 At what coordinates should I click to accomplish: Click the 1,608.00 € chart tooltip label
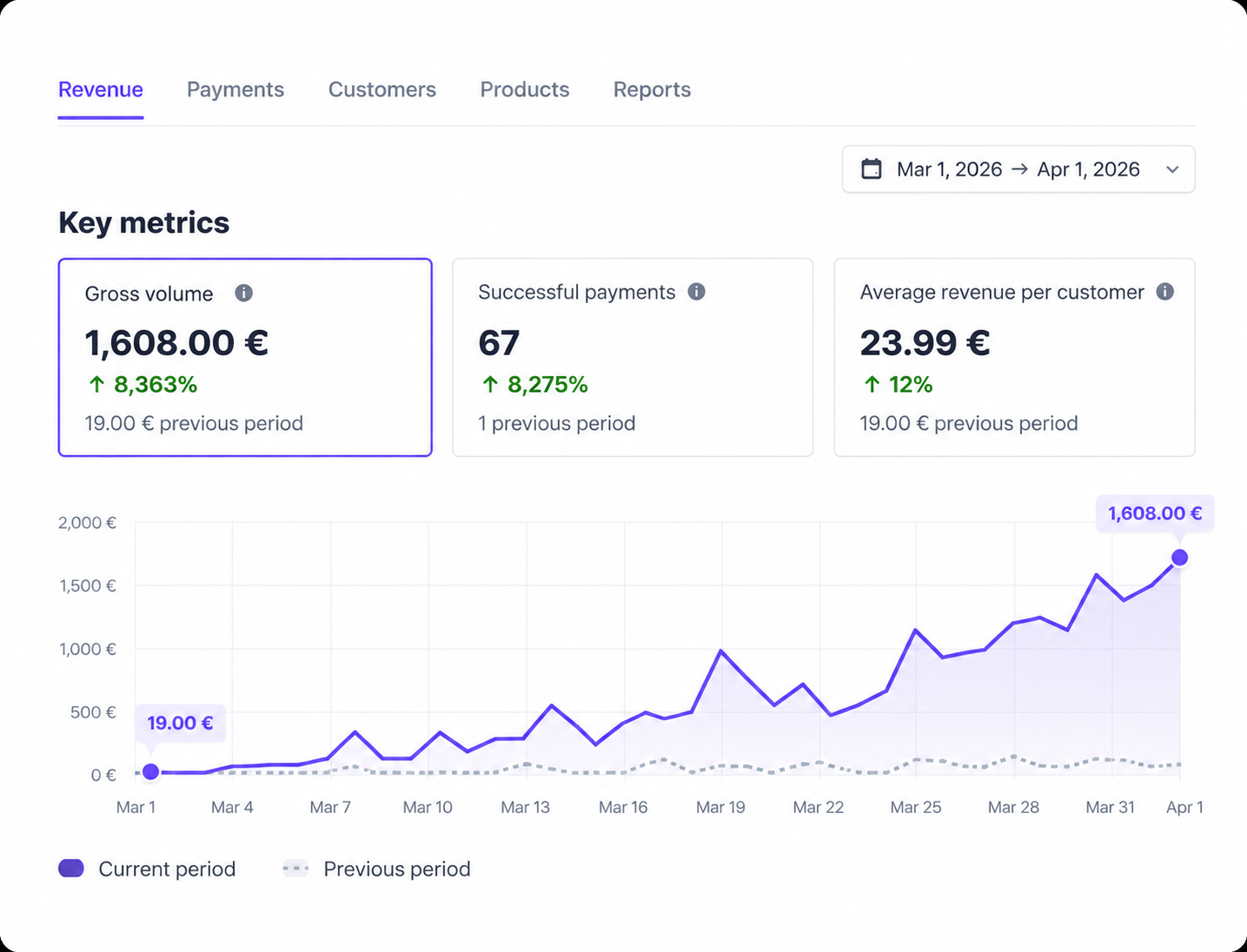(1154, 513)
